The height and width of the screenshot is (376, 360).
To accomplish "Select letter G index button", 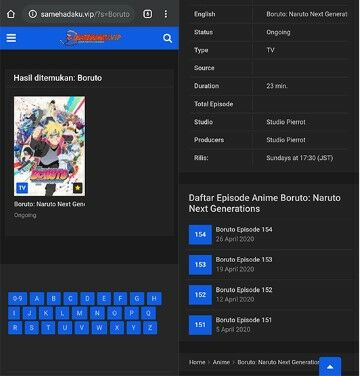I will [x=137, y=298].
